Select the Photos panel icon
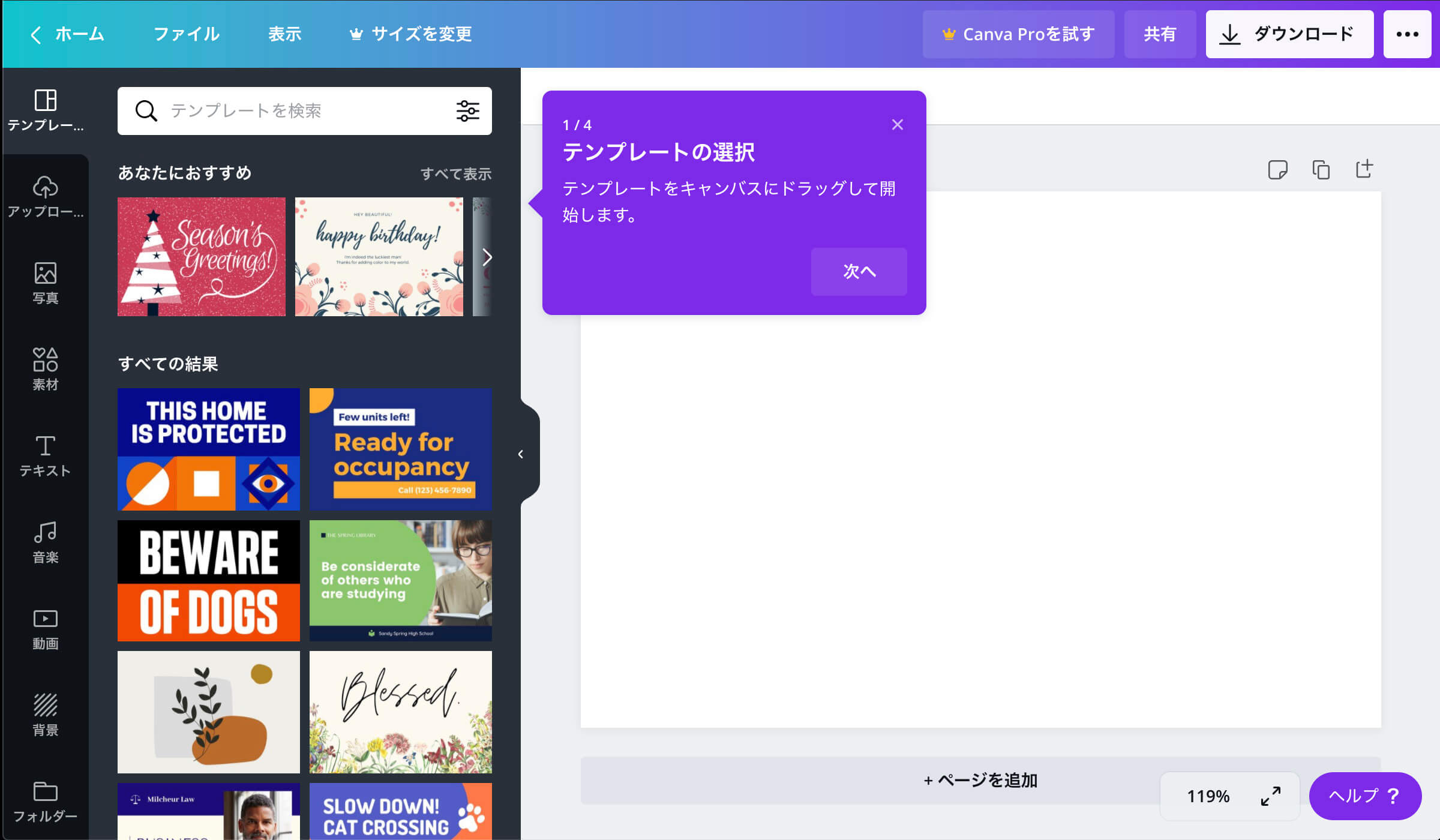1440x840 pixels. 44,283
